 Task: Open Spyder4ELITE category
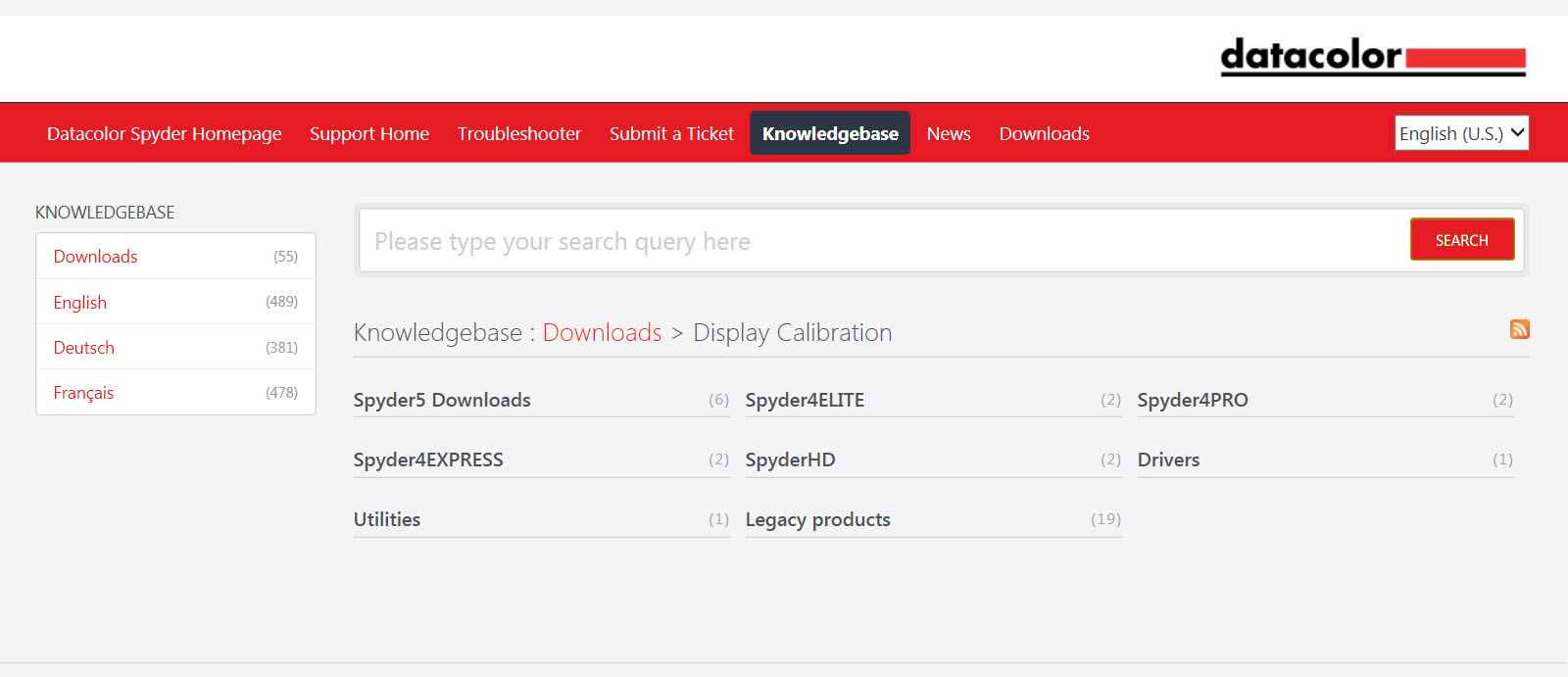[805, 400]
